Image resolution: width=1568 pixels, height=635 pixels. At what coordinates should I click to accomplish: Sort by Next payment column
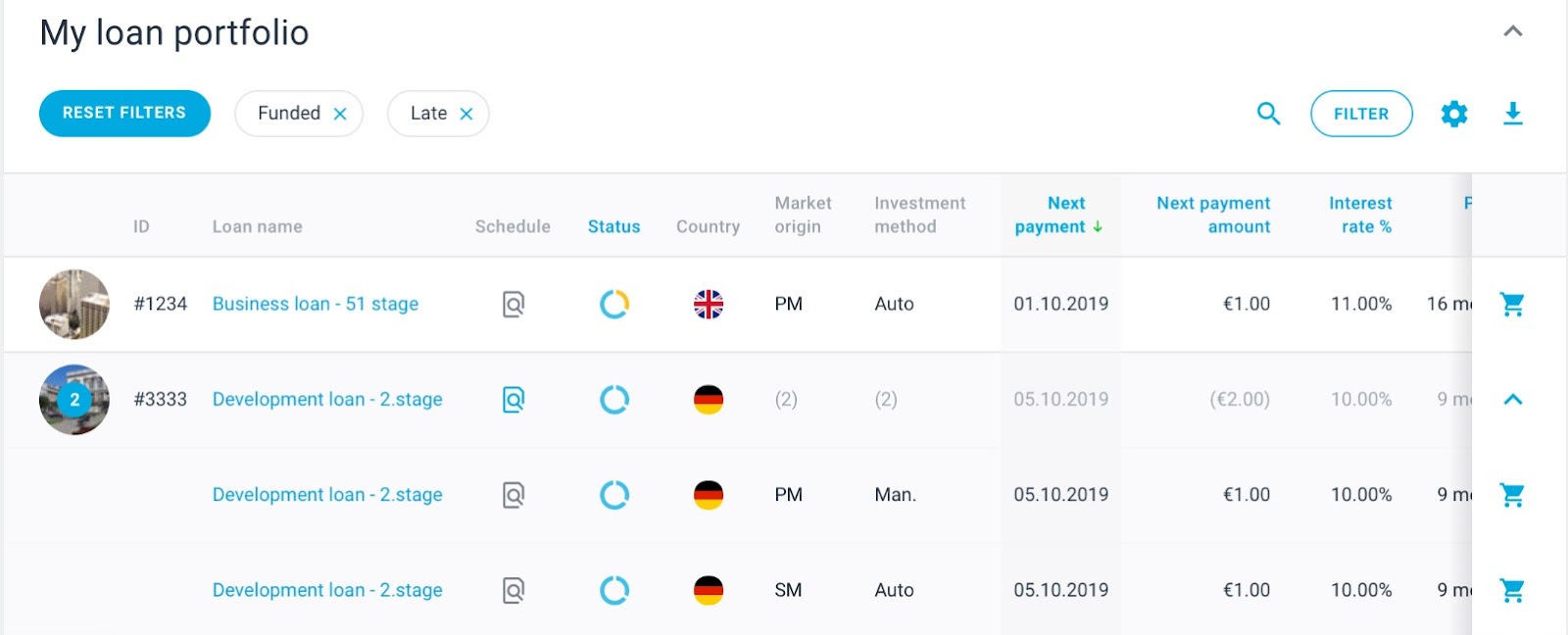tap(1058, 215)
